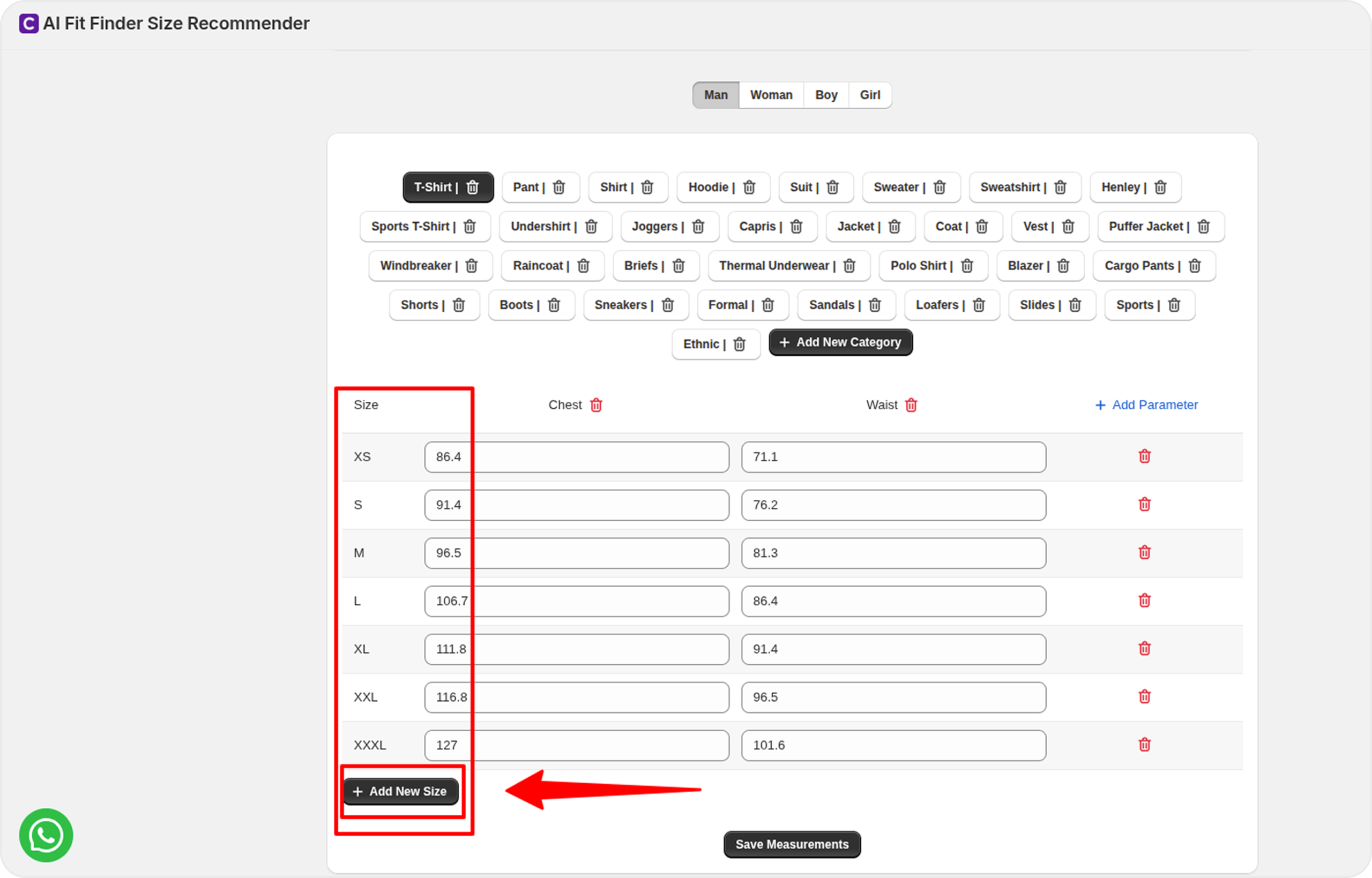Image resolution: width=1372 pixels, height=878 pixels.
Task: Delete the XXXL size row
Action: coord(1144,745)
